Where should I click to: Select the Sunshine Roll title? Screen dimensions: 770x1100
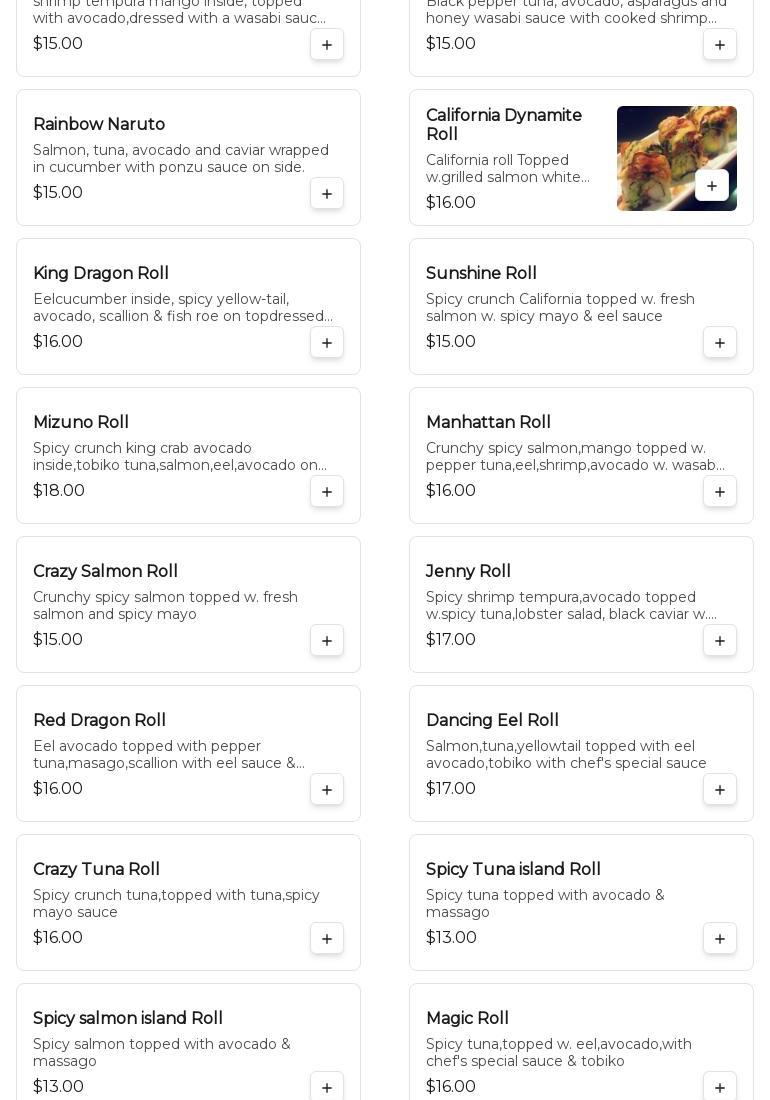481,273
